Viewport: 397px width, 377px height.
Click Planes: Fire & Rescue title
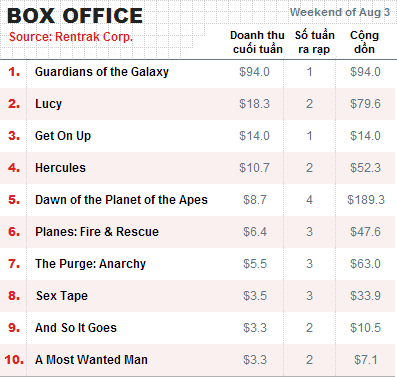pos(97,232)
